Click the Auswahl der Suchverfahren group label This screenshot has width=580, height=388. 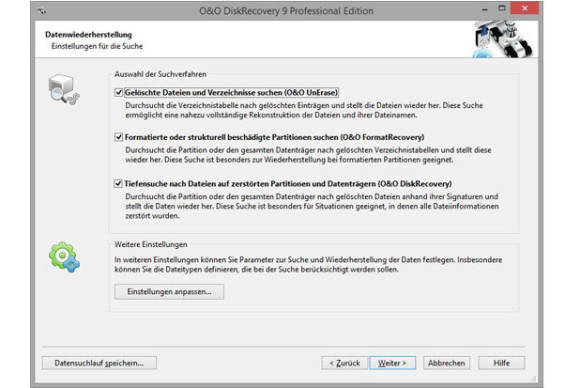point(160,74)
